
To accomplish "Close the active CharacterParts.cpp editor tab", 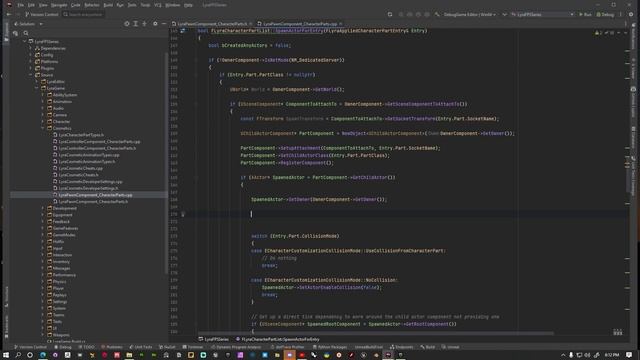I will tap(340, 24).
